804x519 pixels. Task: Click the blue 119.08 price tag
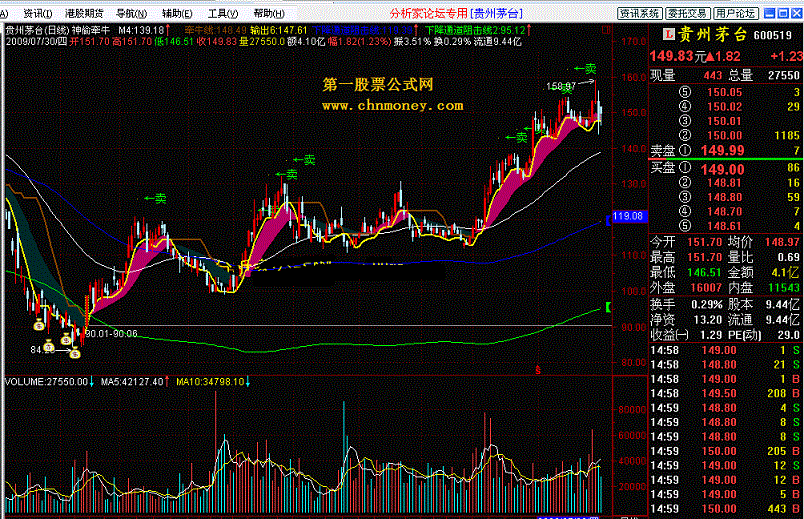click(630, 216)
